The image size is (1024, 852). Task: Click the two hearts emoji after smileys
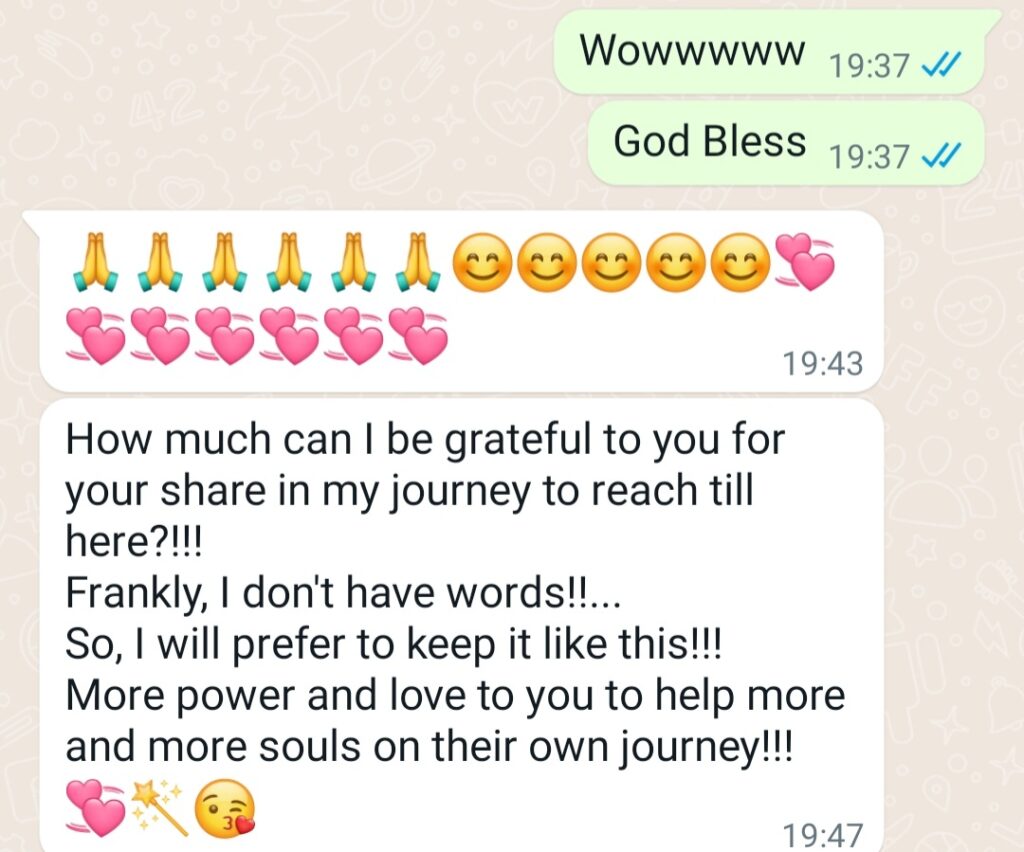(805, 262)
